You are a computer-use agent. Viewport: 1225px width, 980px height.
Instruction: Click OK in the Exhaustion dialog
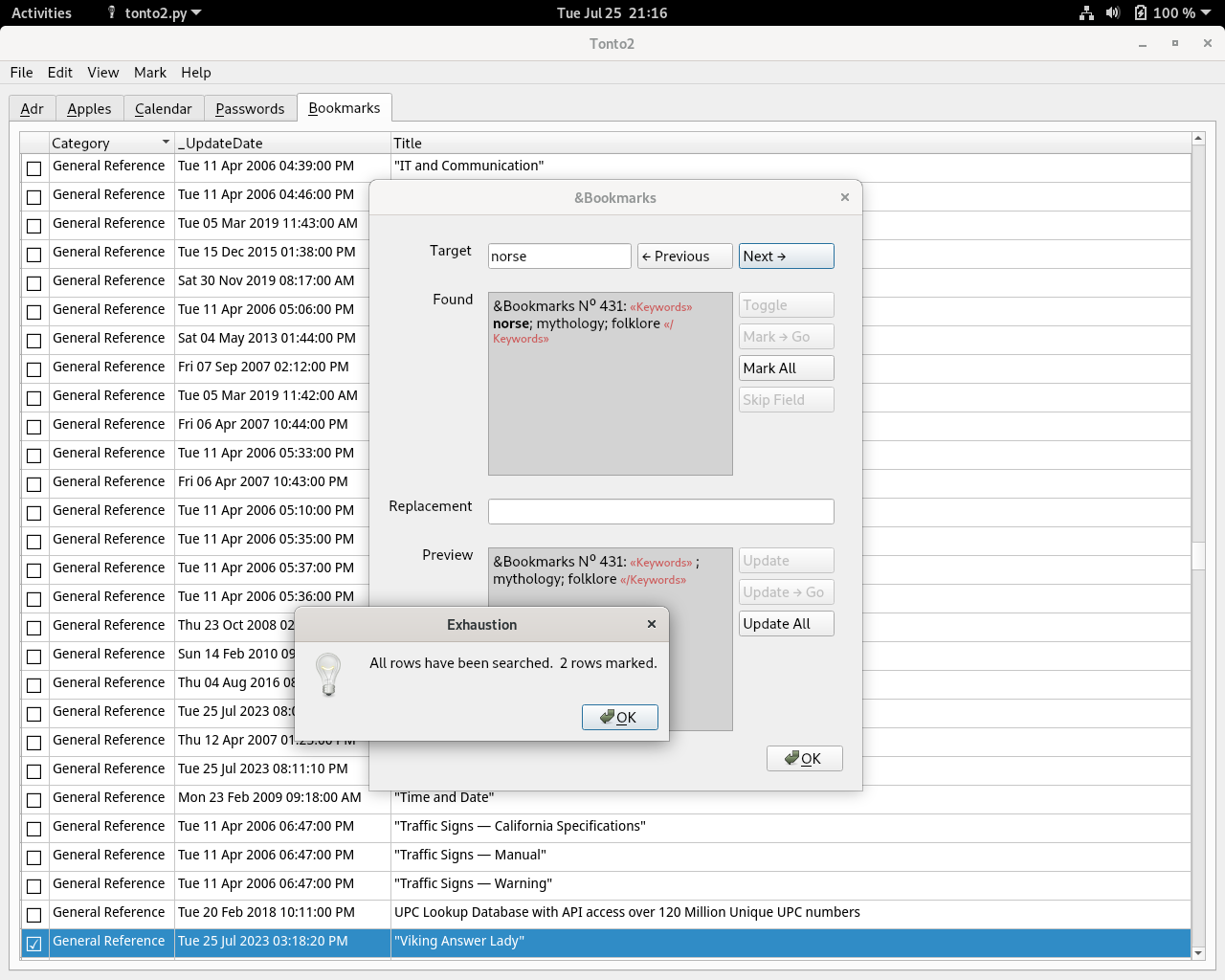pyautogui.click(x=619, y=717)
